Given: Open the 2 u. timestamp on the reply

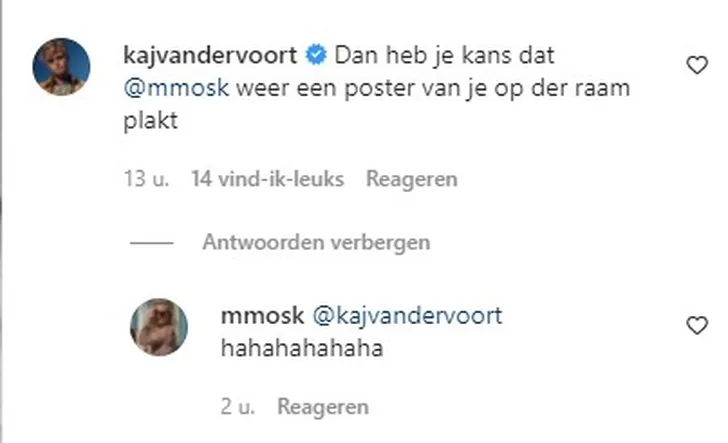Looking at the screenshot, I should point(238,407).
